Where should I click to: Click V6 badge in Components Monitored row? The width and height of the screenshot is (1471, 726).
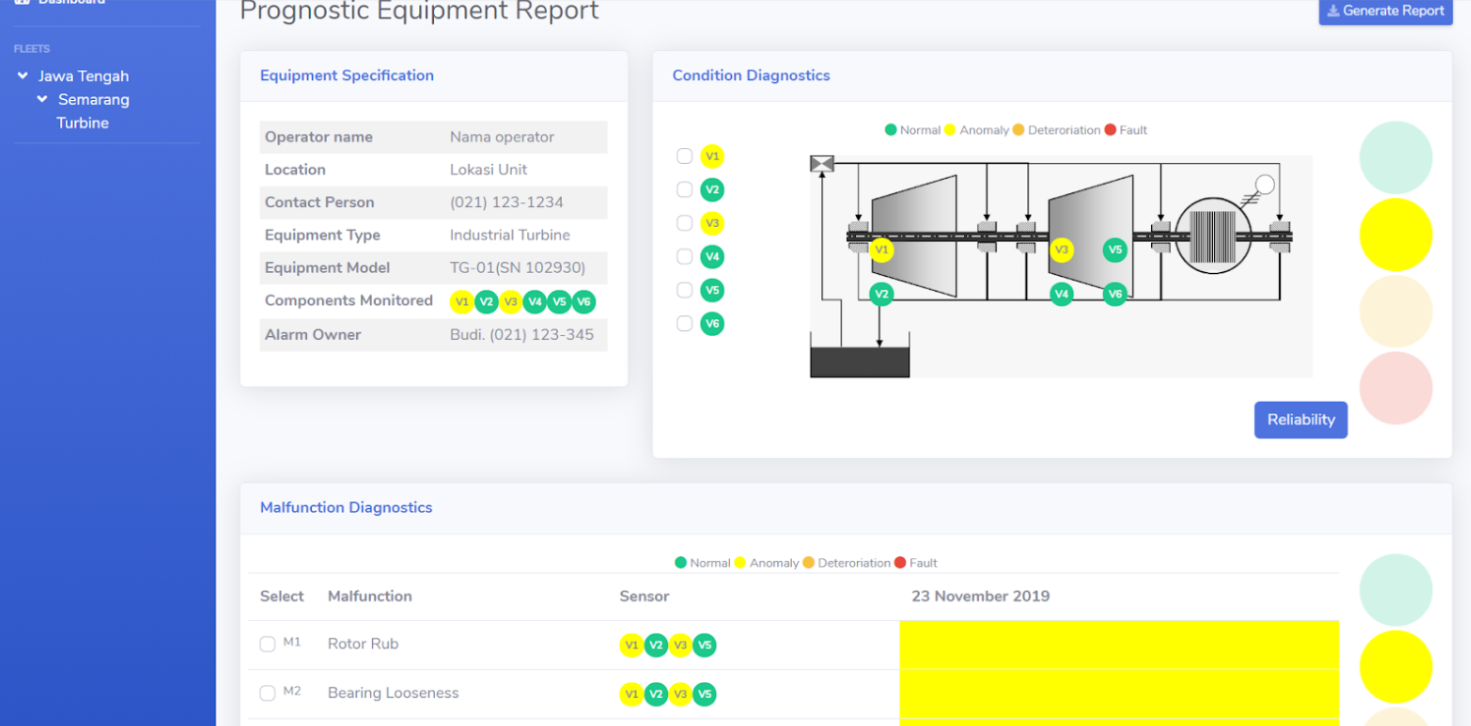tap(584, 302)
